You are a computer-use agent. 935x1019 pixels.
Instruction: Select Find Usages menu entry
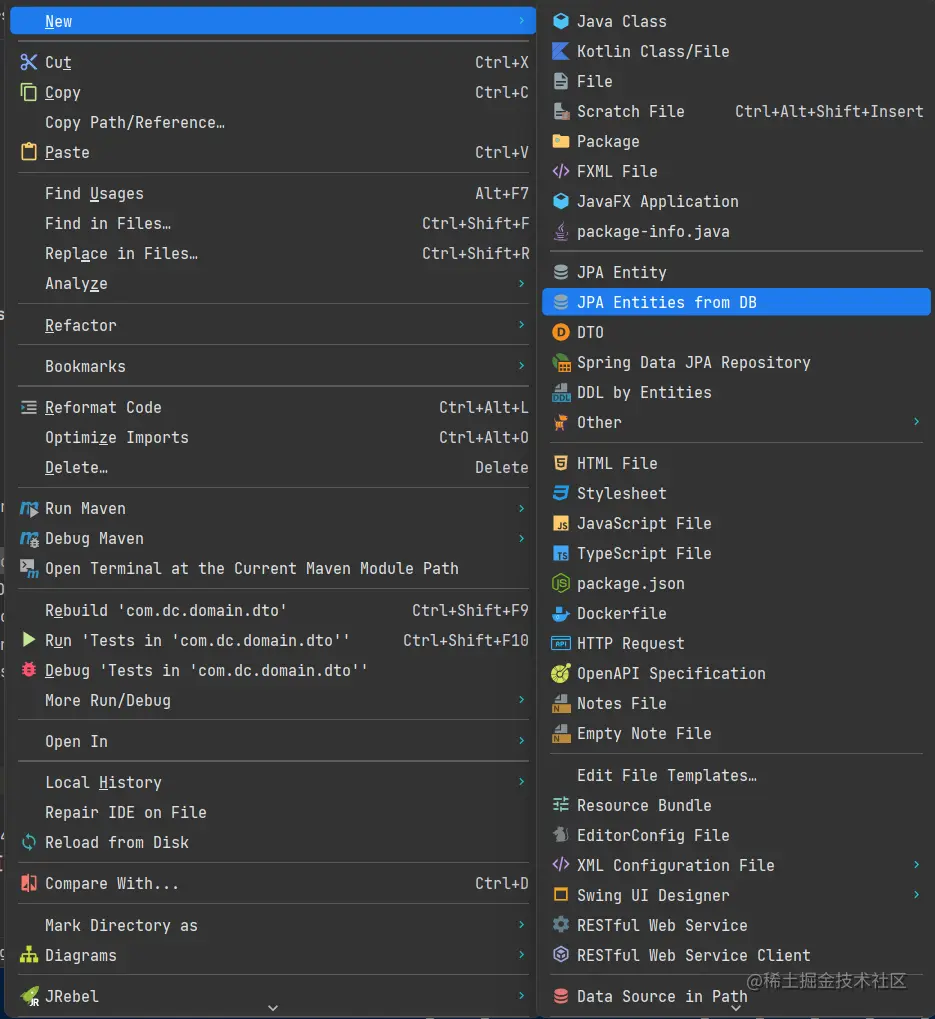(273, 194)
